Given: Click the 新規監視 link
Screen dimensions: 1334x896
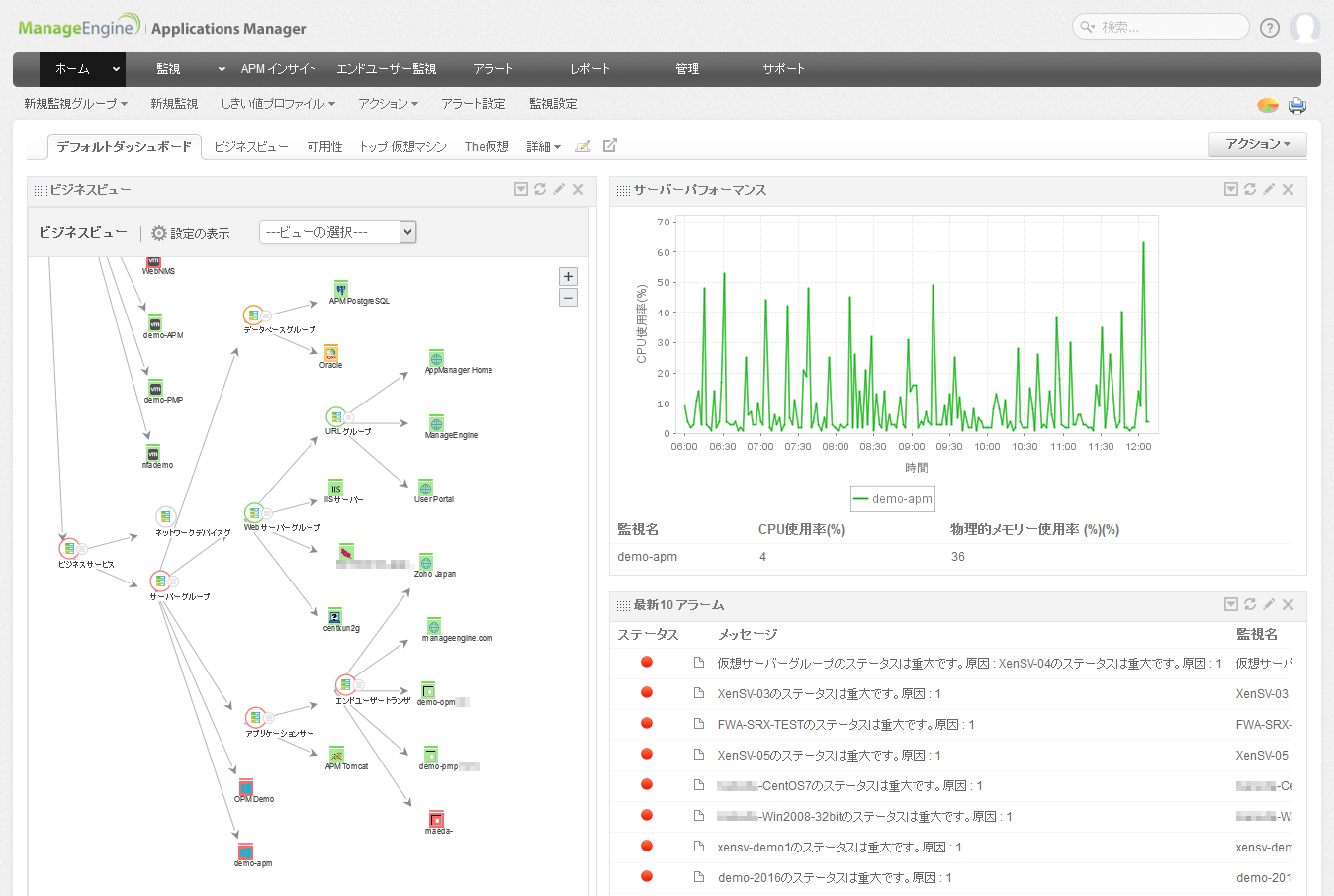Looking at the screenshot, I should point(174,104).
